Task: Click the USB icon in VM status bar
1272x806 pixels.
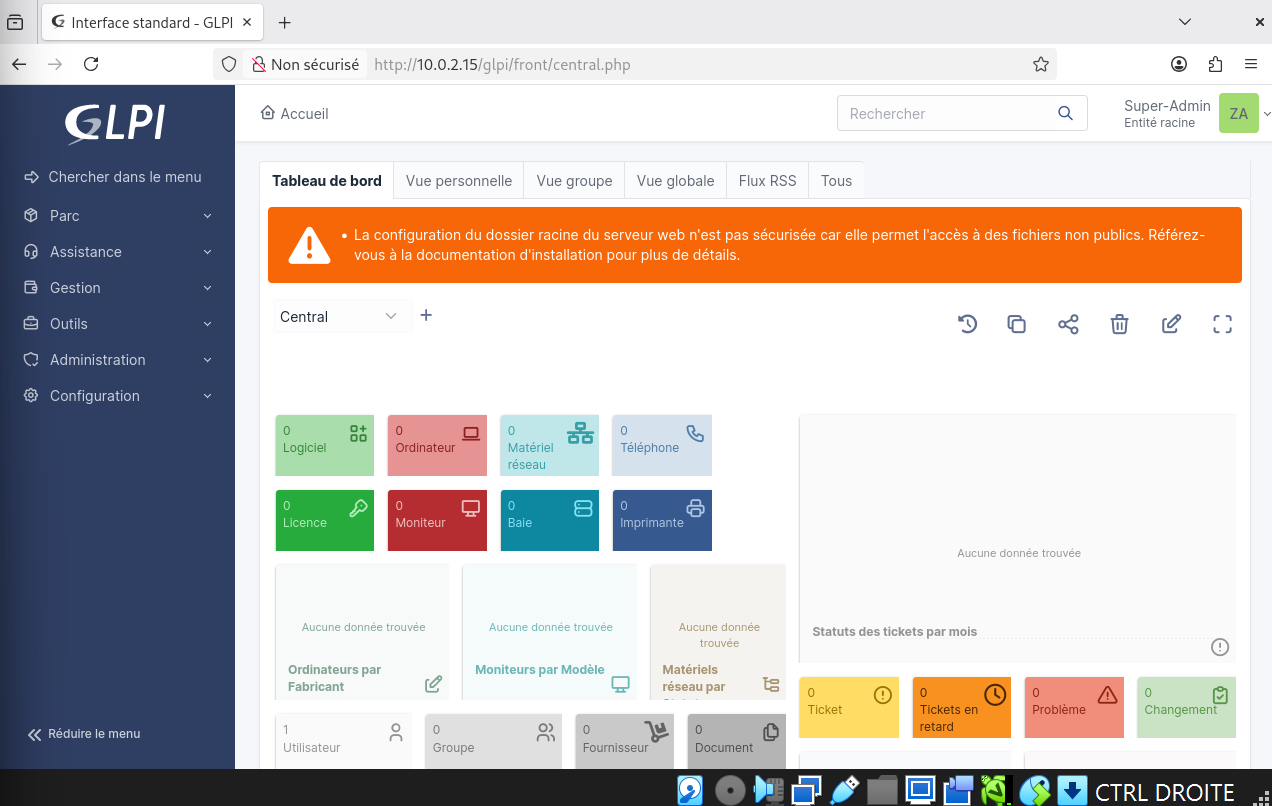Action: (846, 790)
